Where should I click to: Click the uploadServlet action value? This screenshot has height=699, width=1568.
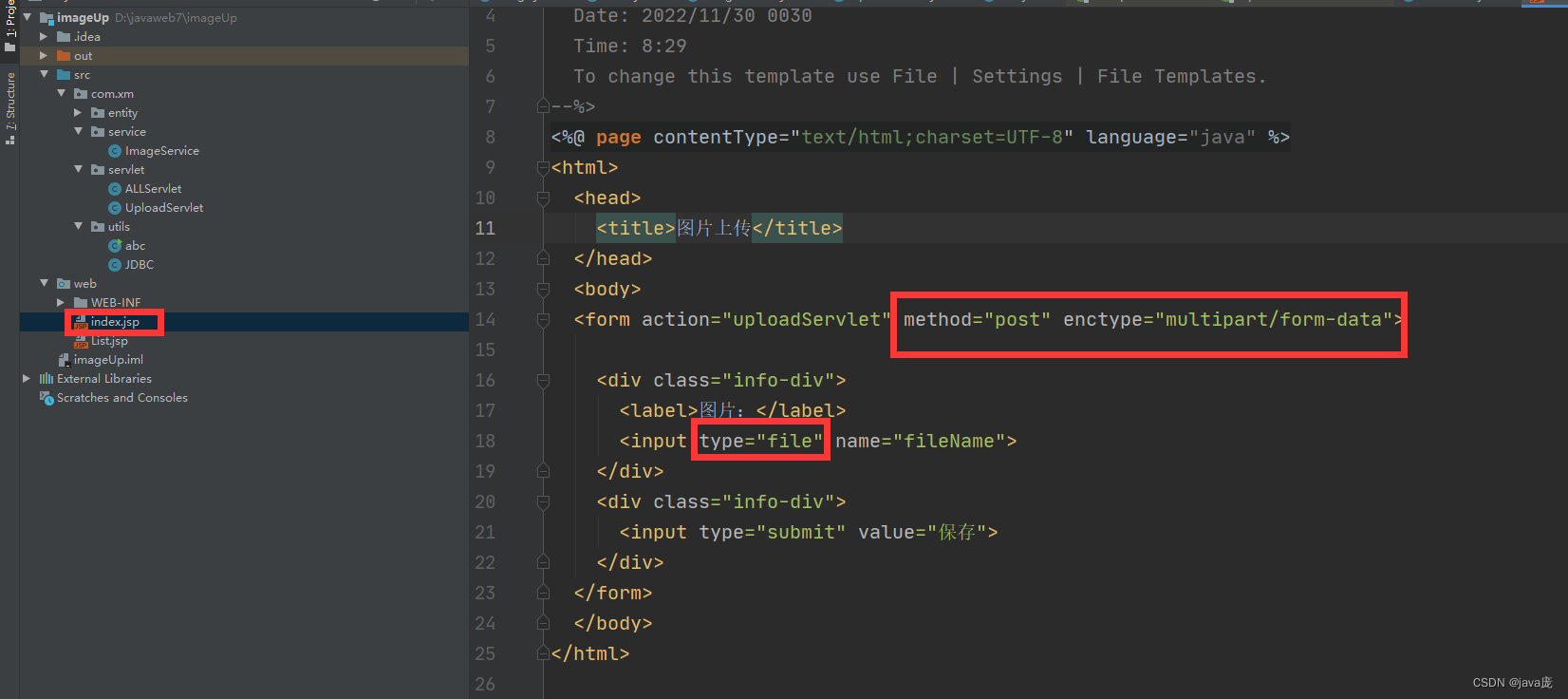click(x=807, y=320)
